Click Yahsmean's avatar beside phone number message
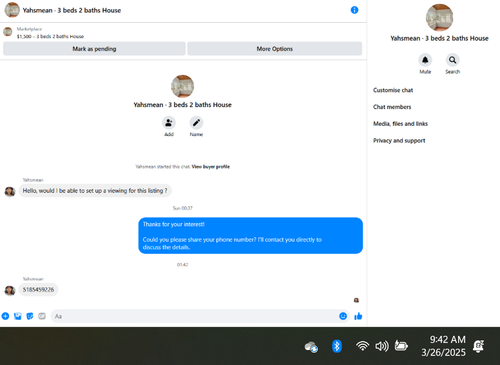 click(10, 290)
